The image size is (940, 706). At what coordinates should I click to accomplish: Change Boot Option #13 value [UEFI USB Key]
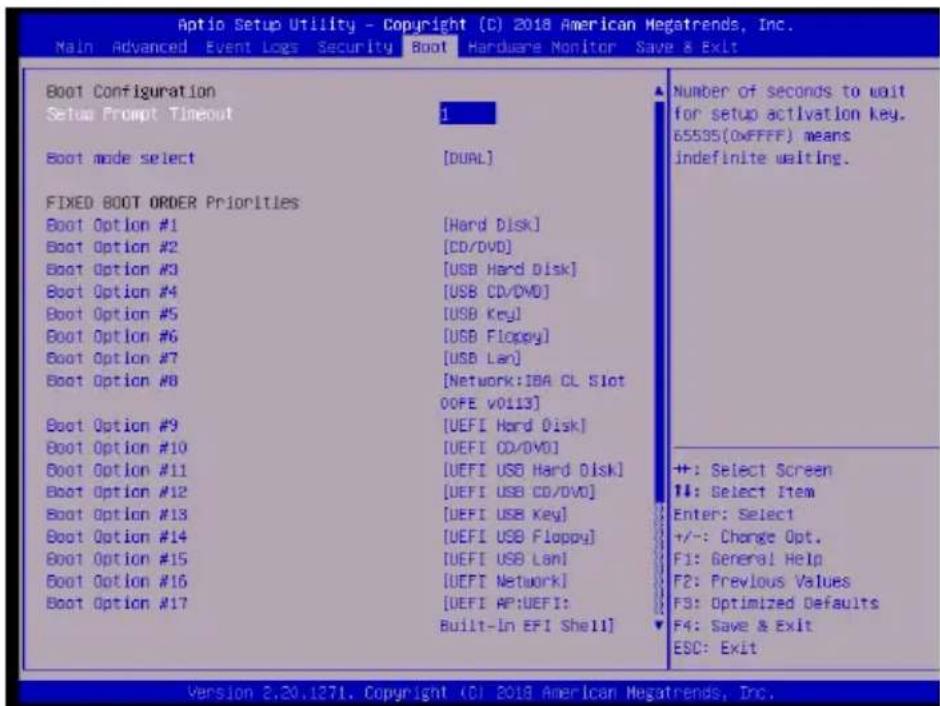pos(505,514)
